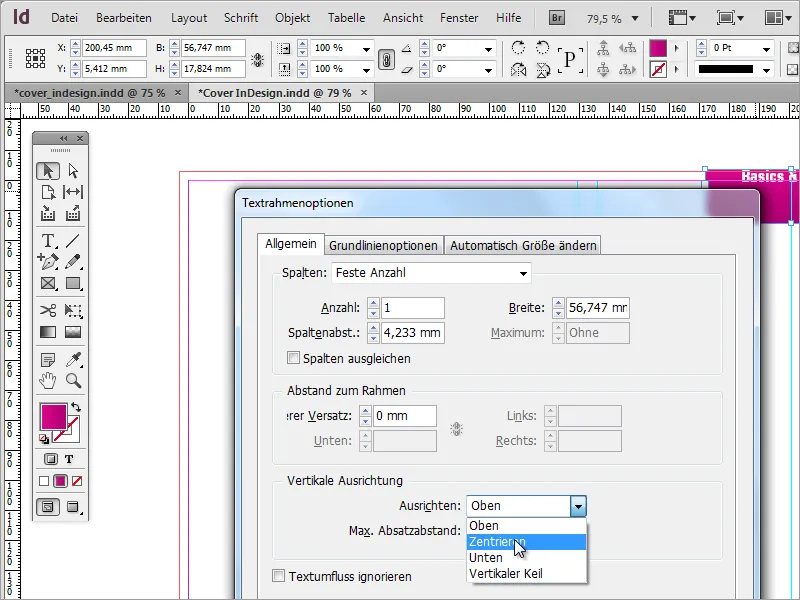Image resolution: width=800 pixels, height=600 pixels.
Task: Click the stroke none swatch in control bar
Action: [658, 69]
